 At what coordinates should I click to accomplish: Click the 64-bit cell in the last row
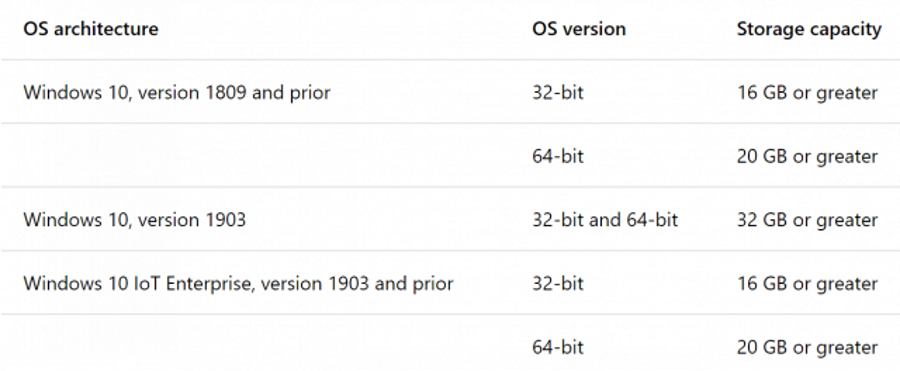[557, 347]
